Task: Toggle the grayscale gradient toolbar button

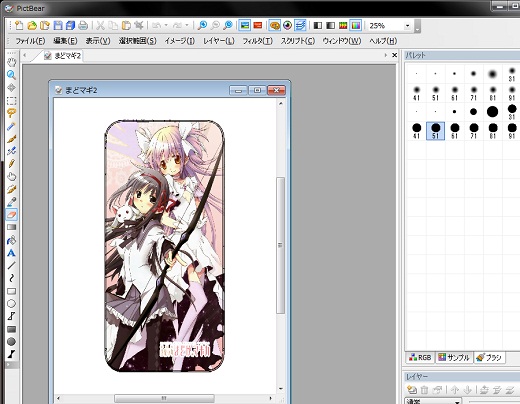Action: [330, 25]
